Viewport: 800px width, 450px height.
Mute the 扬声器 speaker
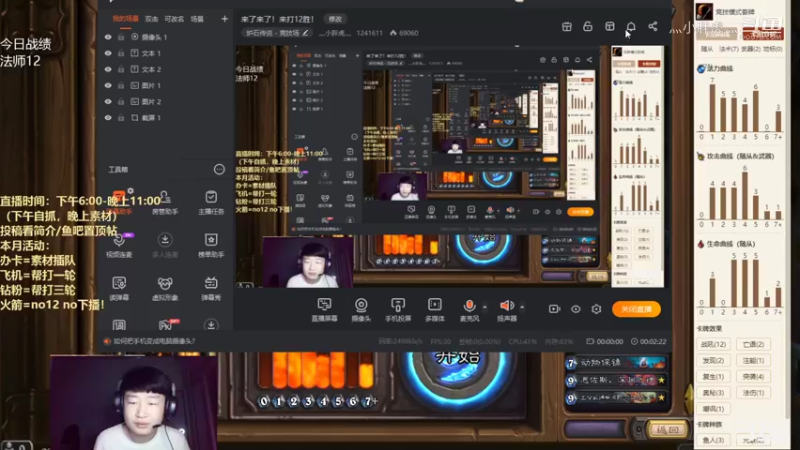tap(507, 310)
